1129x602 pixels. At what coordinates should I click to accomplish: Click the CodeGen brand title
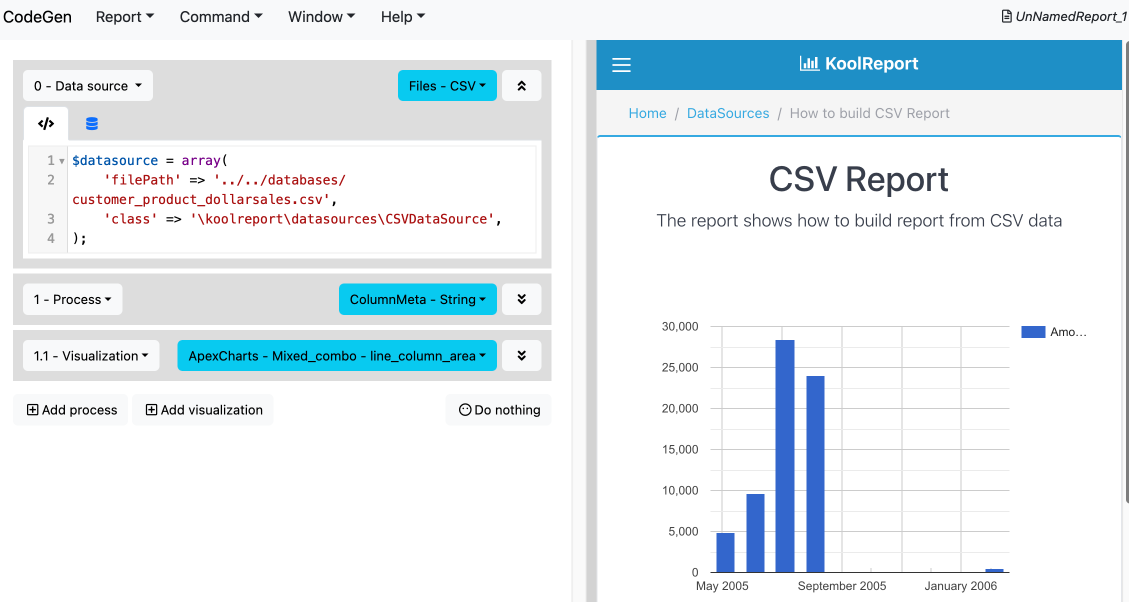click(x=37, y=17)
